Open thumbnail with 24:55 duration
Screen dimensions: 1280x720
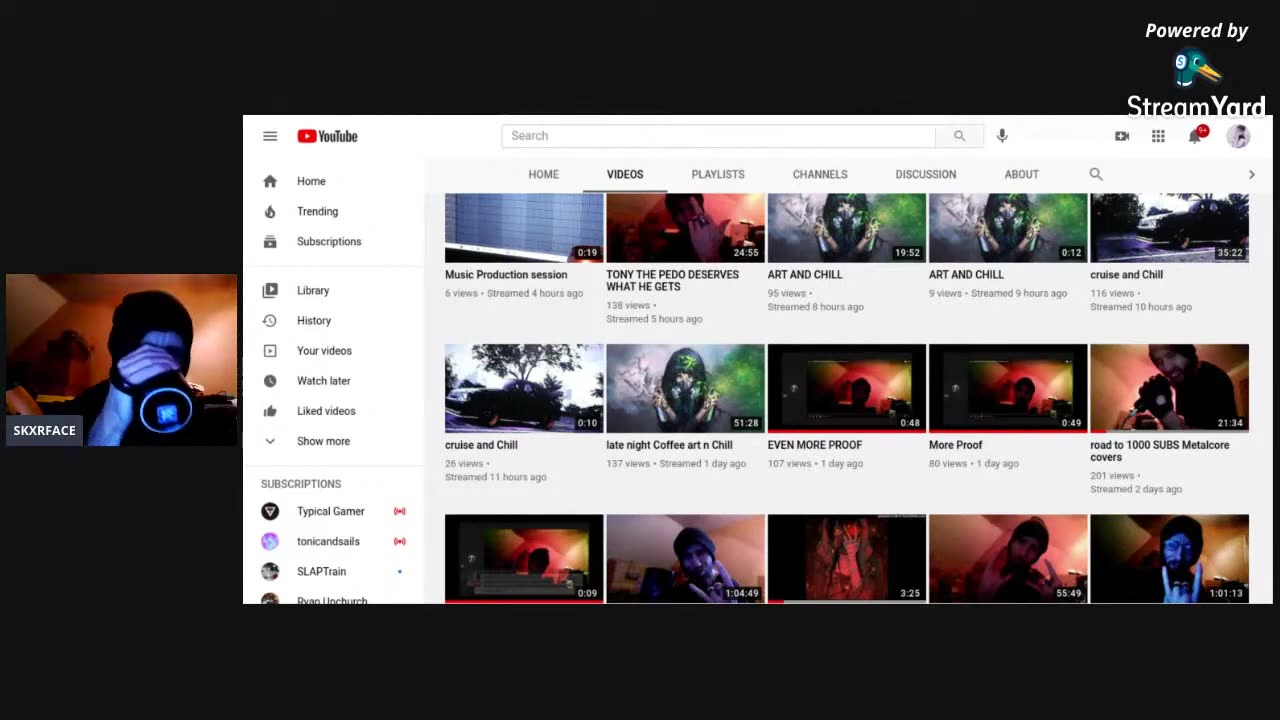click(x=685, y=228)
